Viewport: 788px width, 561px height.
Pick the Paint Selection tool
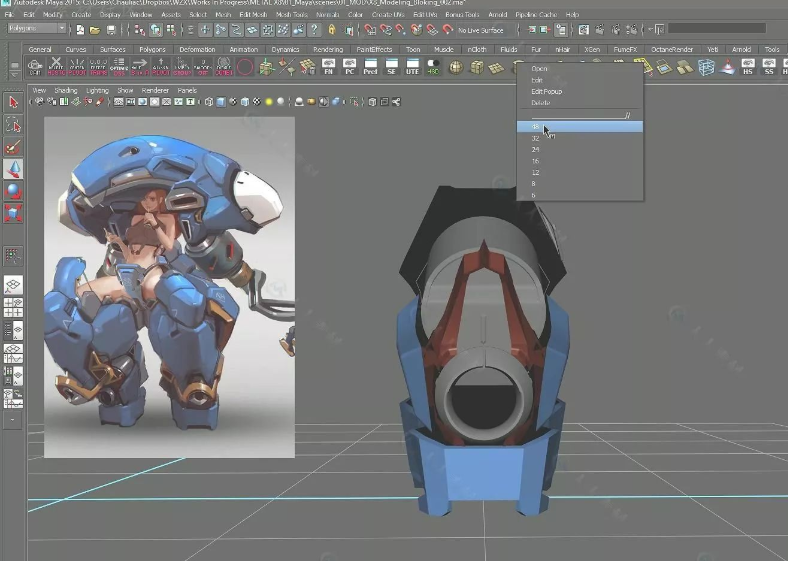13,147
